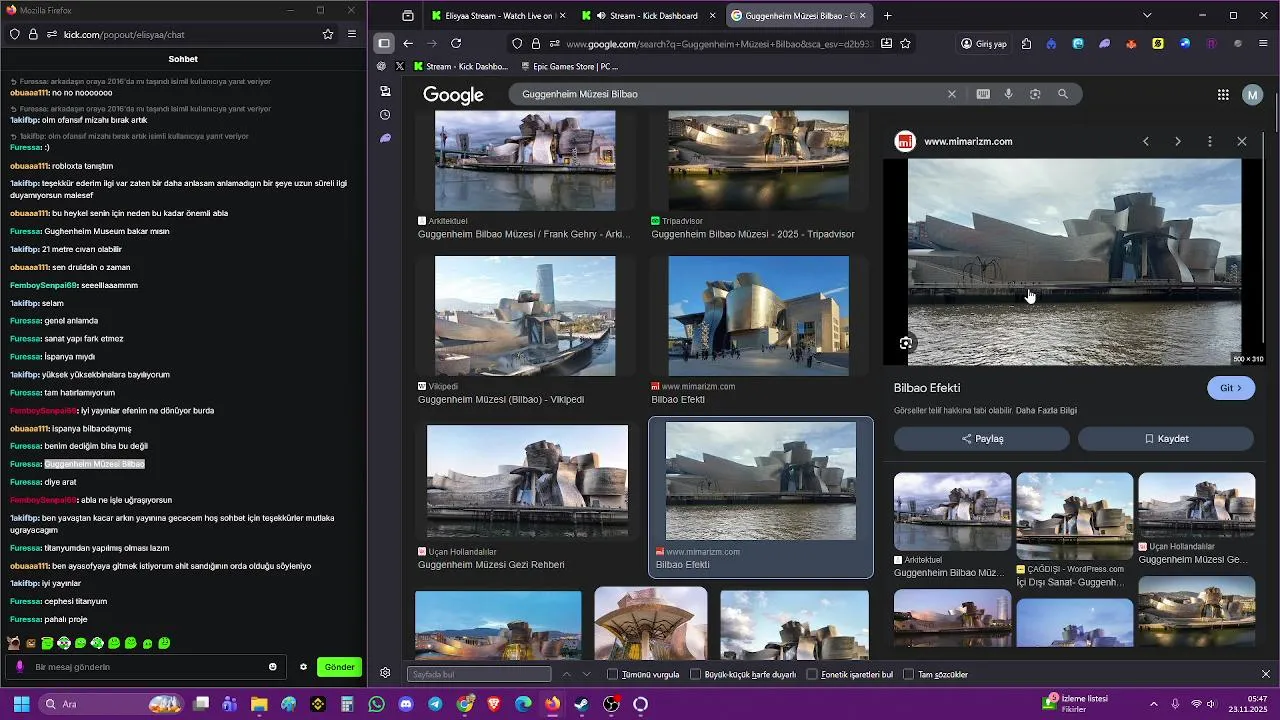Viewport: 1280px width, 720px height.
Task: Open the Google on-screen keyboard
Action: tap(983, 94)
